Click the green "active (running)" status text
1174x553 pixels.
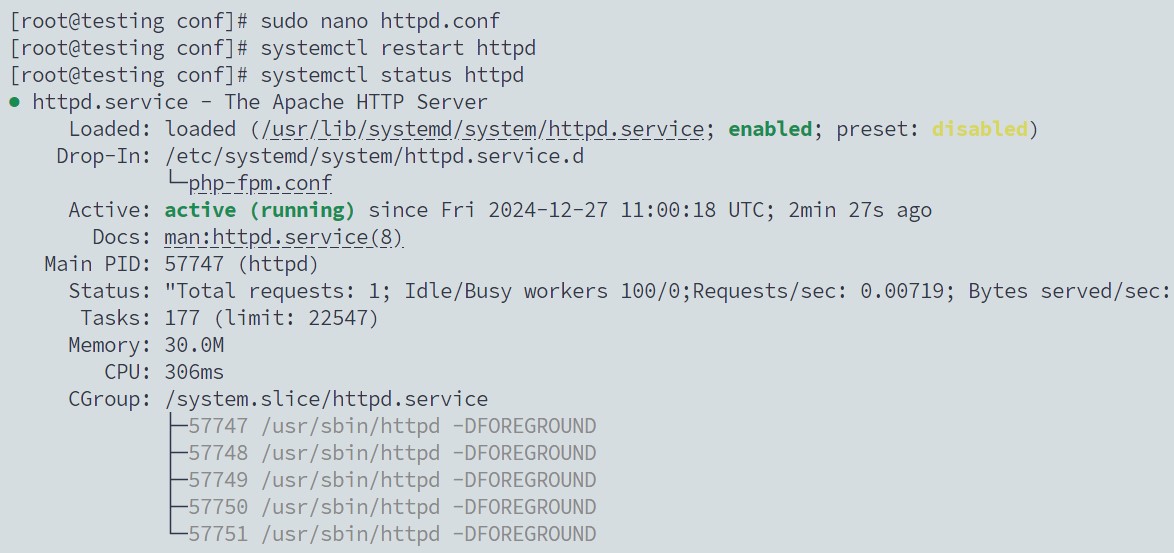pos(259,210)
